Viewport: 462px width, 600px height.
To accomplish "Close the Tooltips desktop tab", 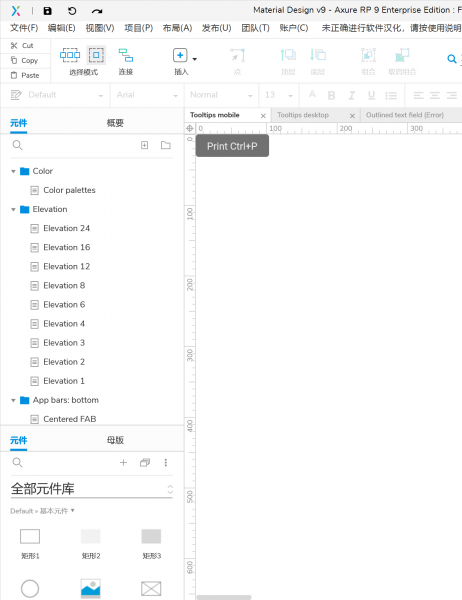I will tap(353, 116).
